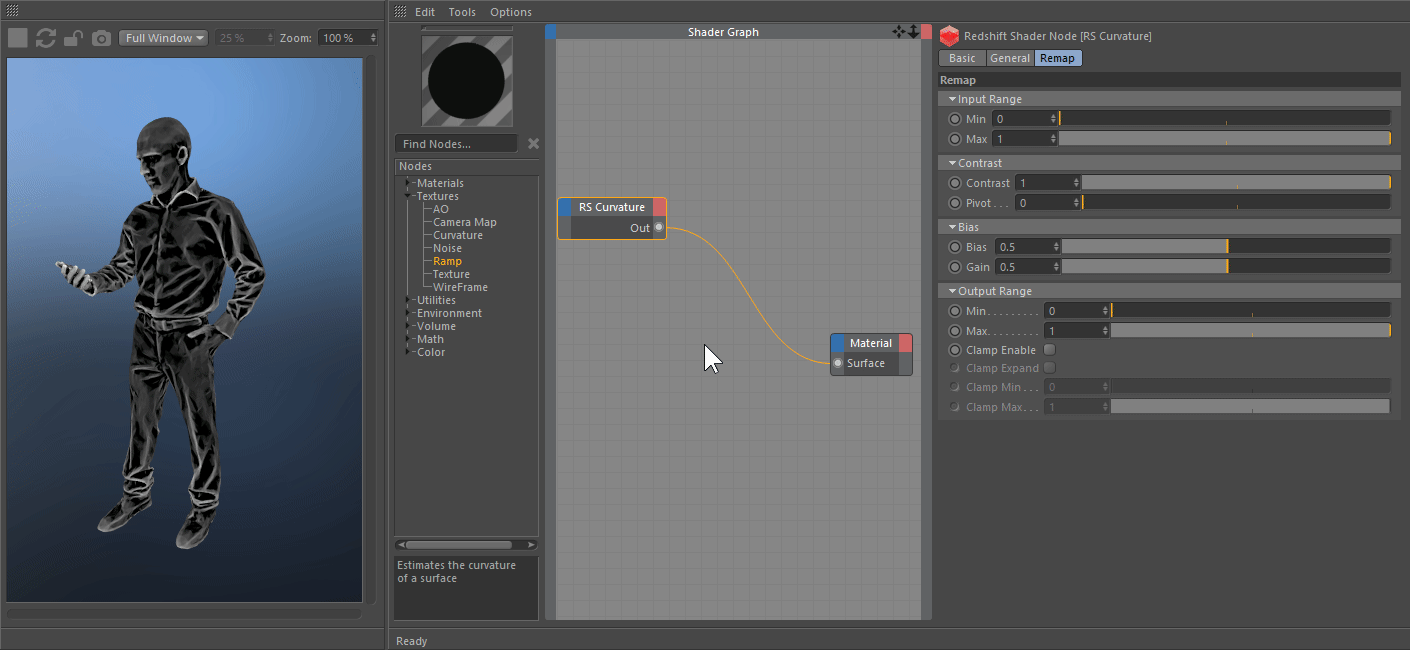Click RS Curvature node red output corner
This screenshot has width=1410, height=650.
(x=659, y=207)
